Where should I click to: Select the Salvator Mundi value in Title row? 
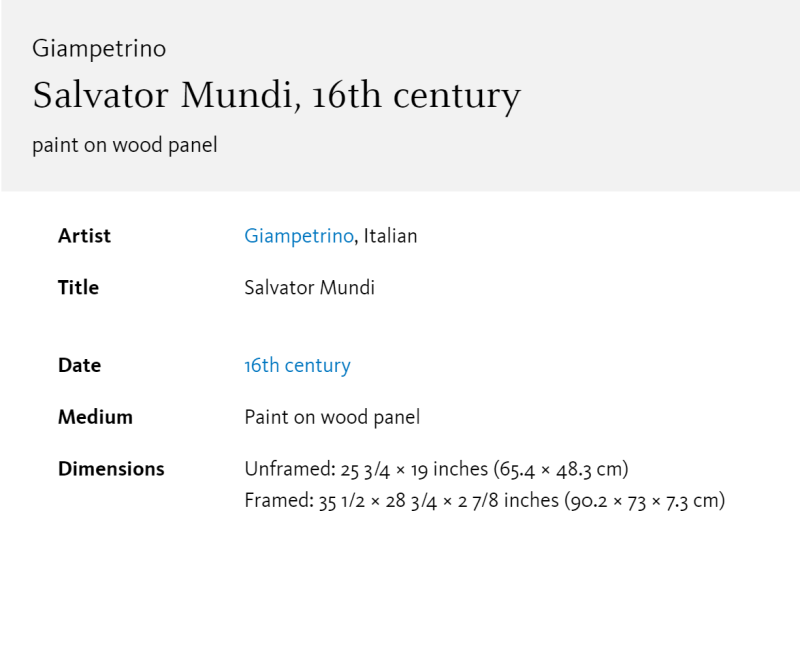tap(309, 288)
